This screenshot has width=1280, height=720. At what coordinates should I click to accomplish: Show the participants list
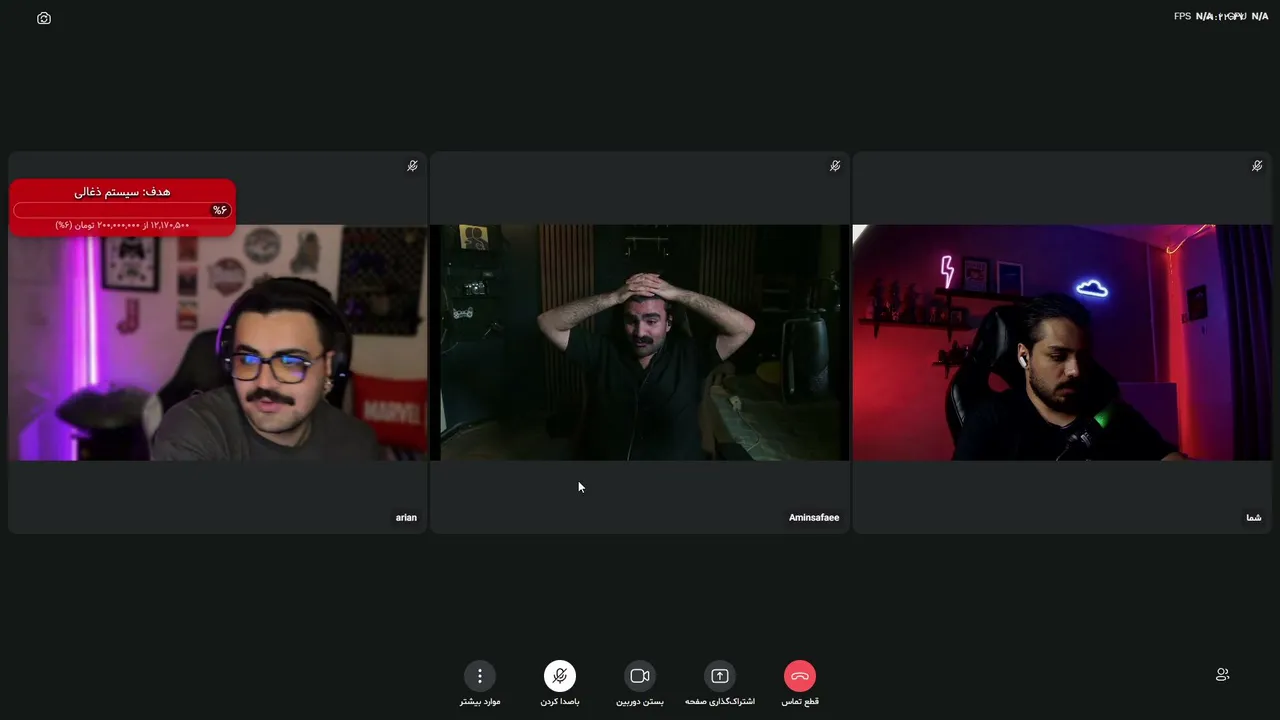coord(1222,675)
